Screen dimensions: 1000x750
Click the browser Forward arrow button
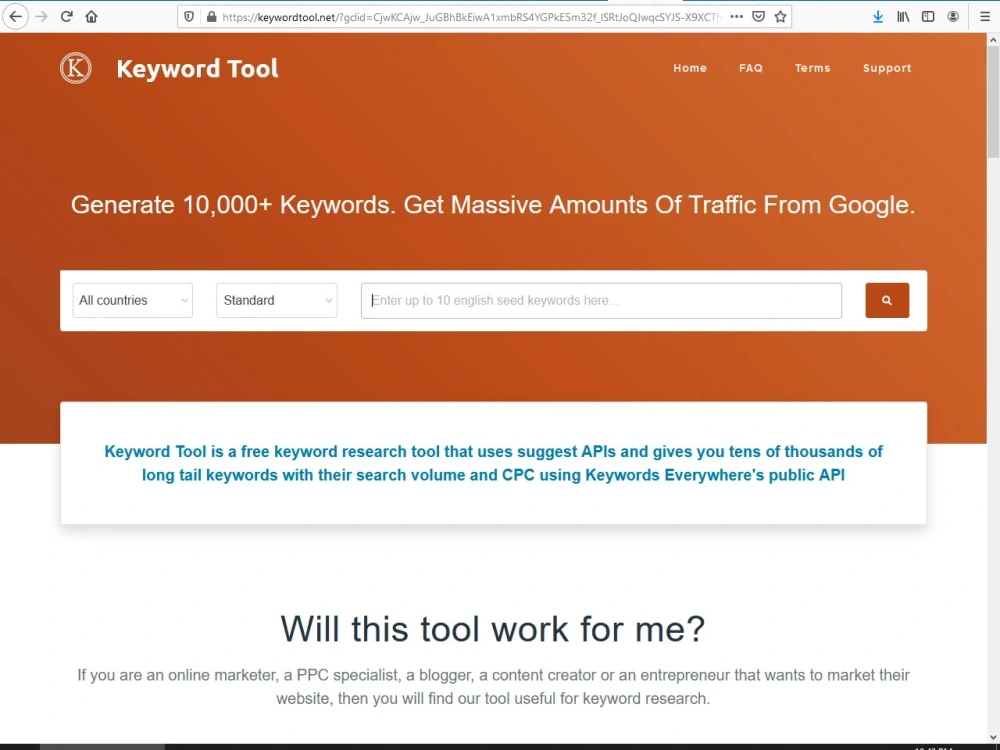[41, 17]
